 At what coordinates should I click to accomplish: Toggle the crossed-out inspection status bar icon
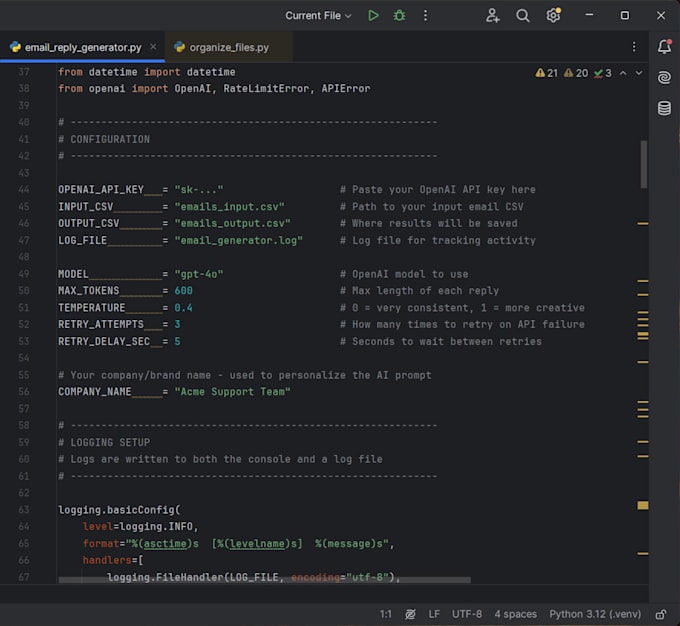tap(410, 614)
